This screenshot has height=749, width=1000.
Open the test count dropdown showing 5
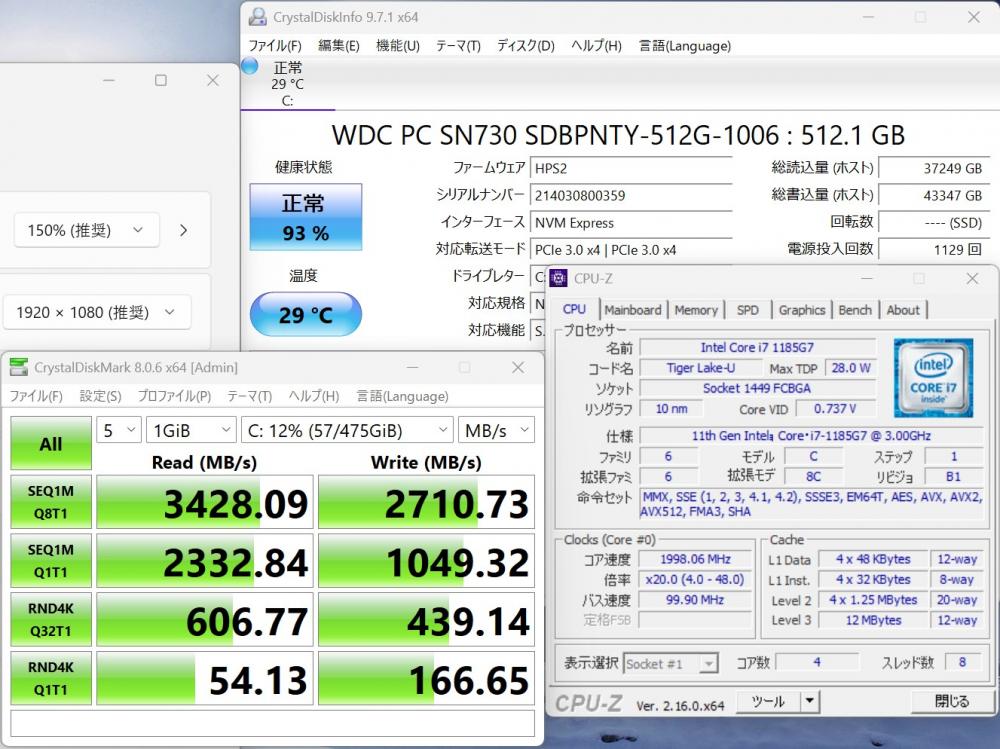pyautogui.click(x=118, y=430)
